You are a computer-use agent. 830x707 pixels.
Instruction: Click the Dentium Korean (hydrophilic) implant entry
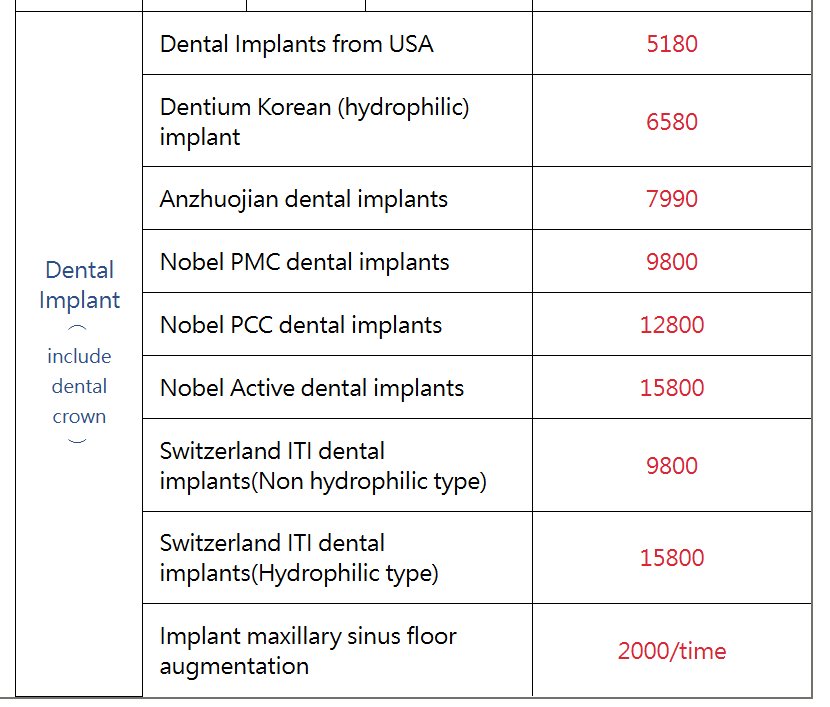click(x=314, y=122)
